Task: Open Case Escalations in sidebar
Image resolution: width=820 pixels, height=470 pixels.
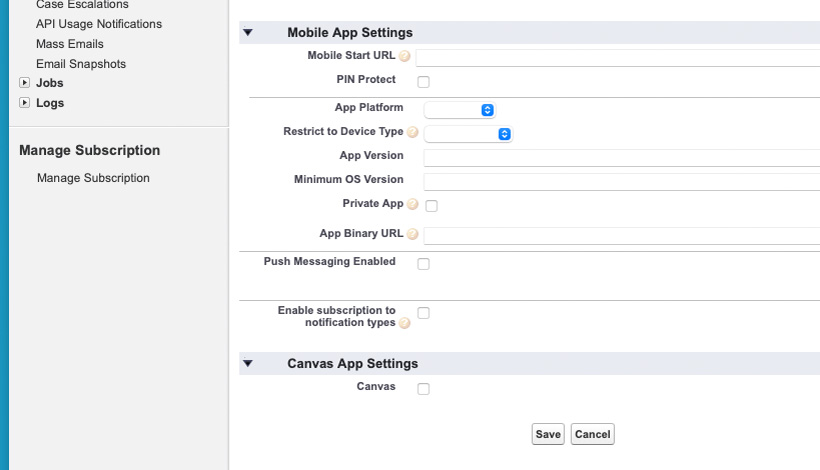Action: coord(82,5)
